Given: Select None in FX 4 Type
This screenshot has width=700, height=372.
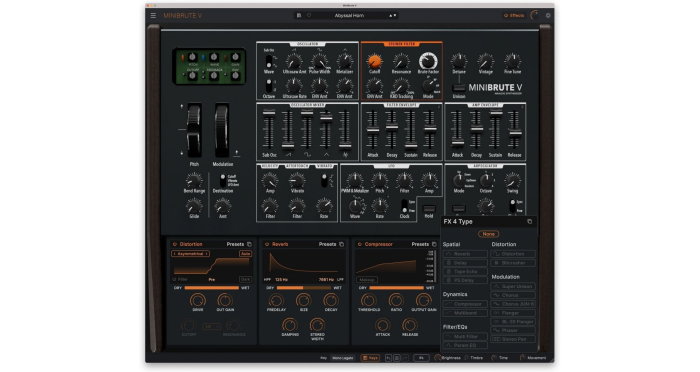Looking at the screenshot, I should [x=488, y=234].
